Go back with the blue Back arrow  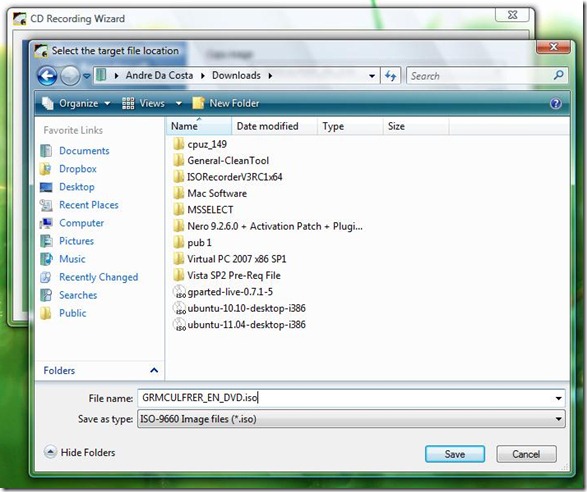[x=47, y=76]
